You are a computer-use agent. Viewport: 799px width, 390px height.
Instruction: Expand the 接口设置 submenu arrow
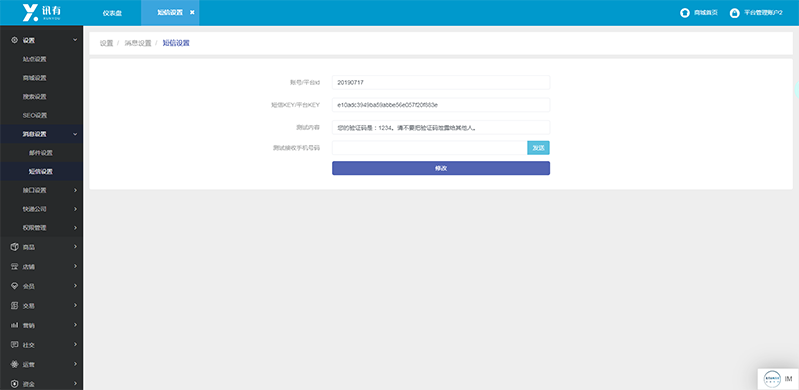click(75, 190)
